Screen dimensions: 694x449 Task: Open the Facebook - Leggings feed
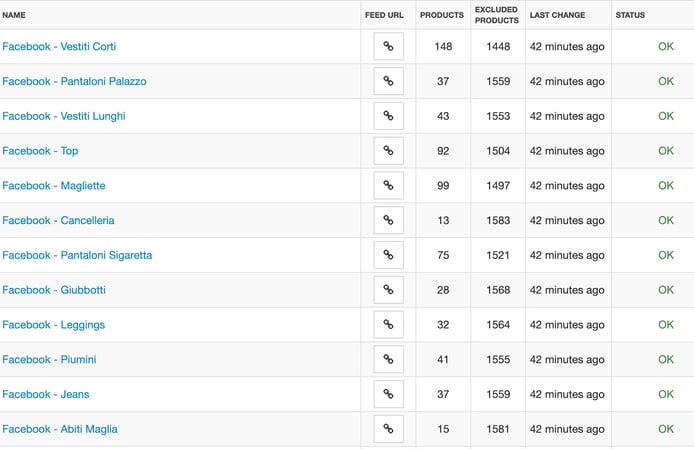coord(54,325)
